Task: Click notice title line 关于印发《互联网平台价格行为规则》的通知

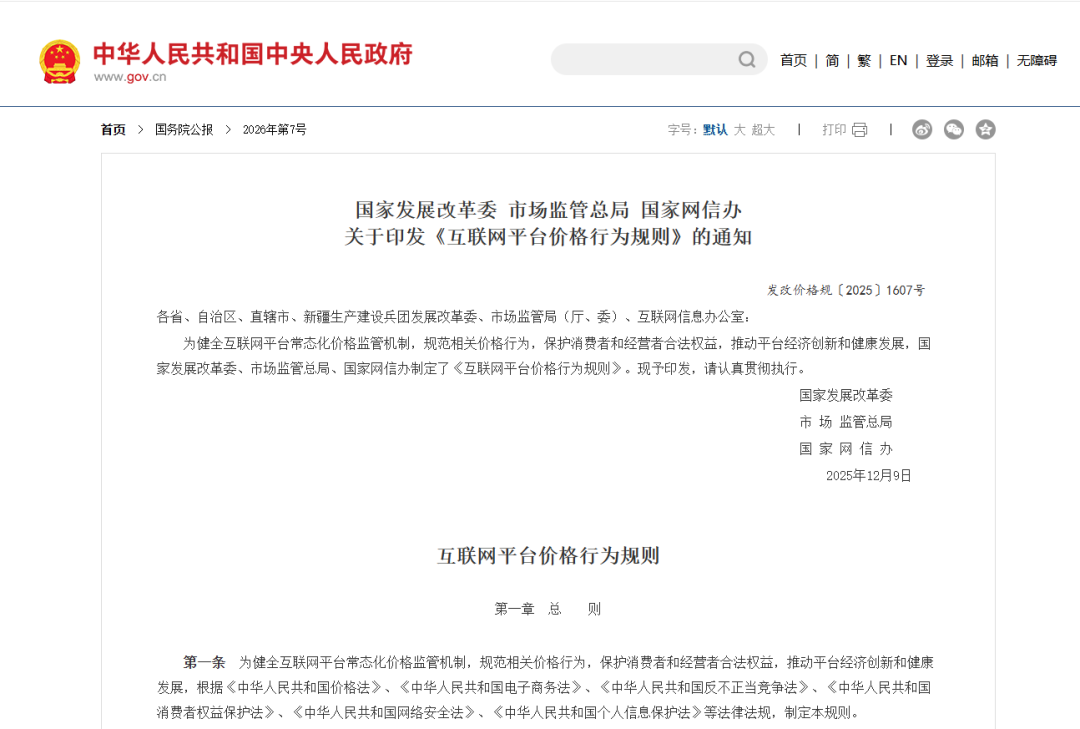Action: click(548, 237)
